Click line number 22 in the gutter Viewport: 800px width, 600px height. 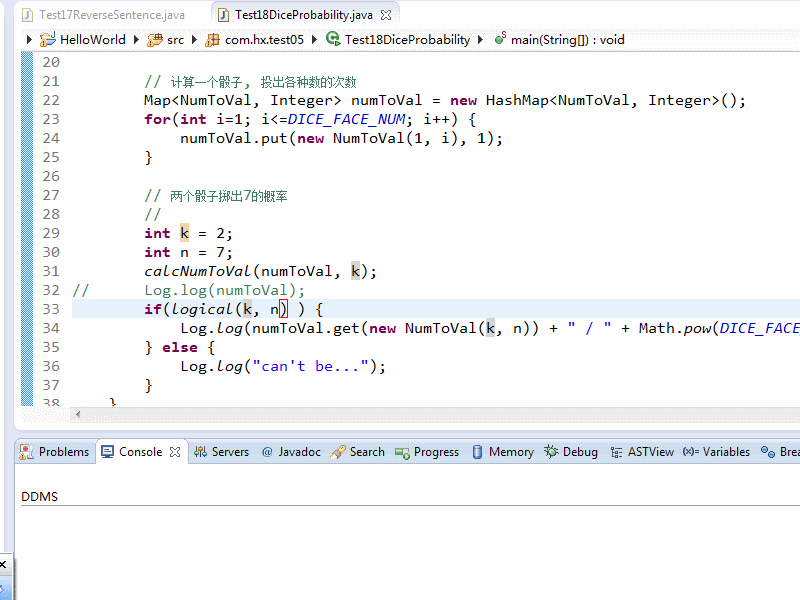point(51,101)
